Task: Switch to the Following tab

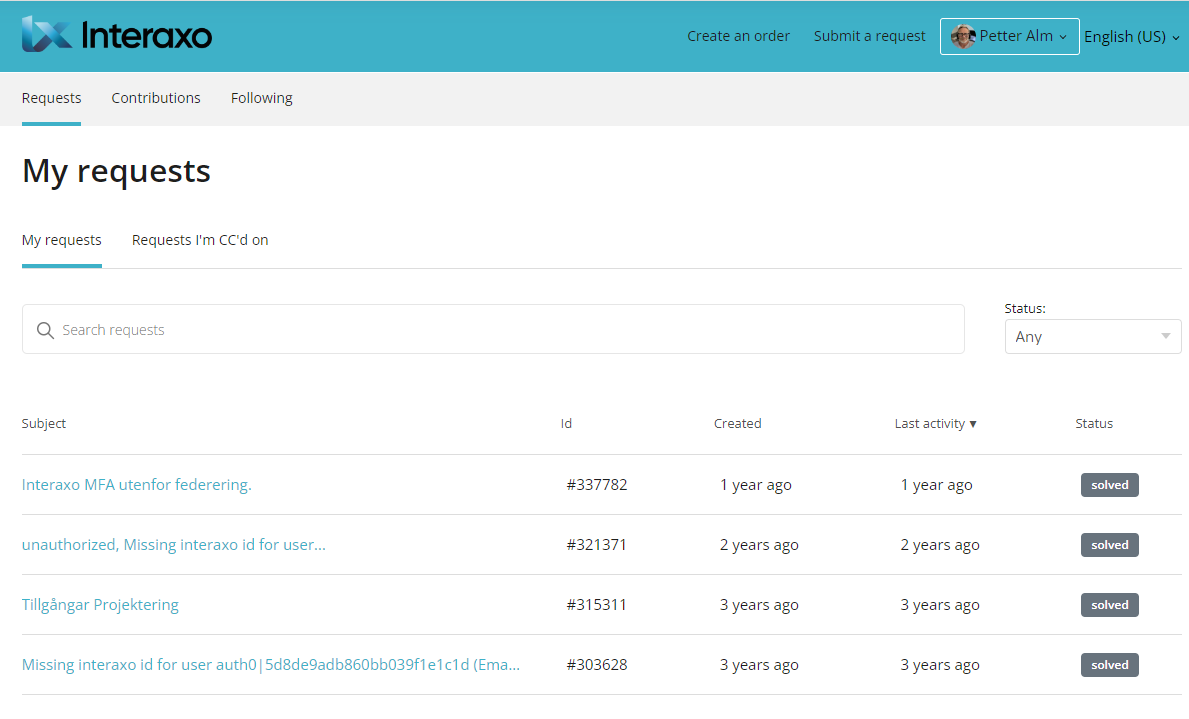Action: [262, 98]
